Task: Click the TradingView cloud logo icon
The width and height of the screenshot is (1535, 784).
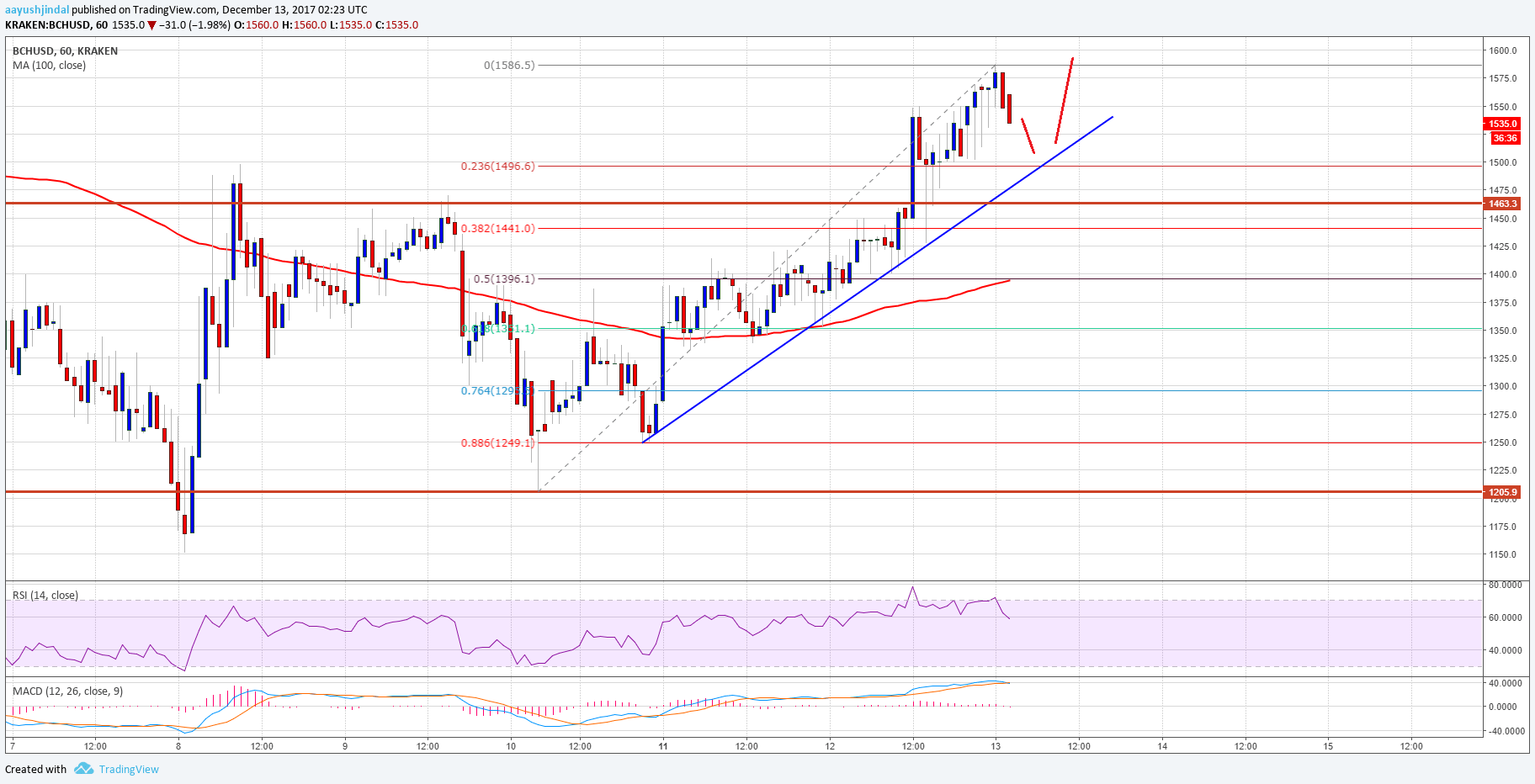Action: coord(83,769)
